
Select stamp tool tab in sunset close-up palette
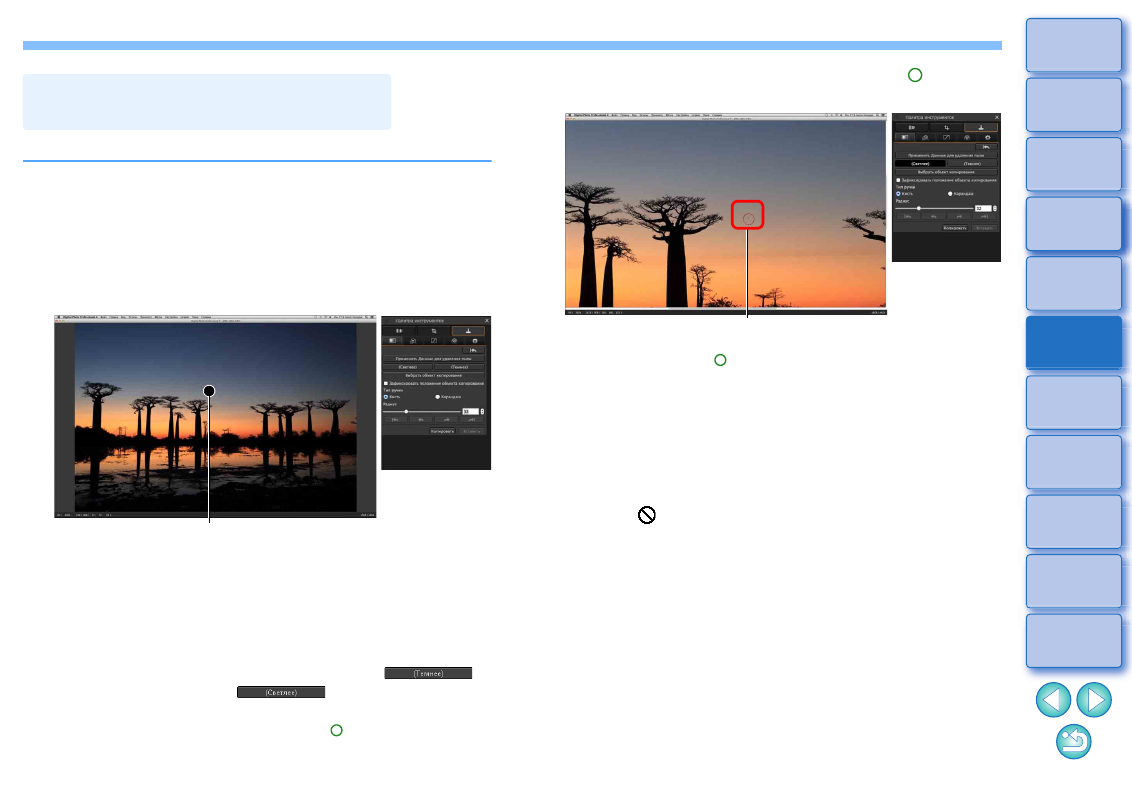click(x=981, y=127)
